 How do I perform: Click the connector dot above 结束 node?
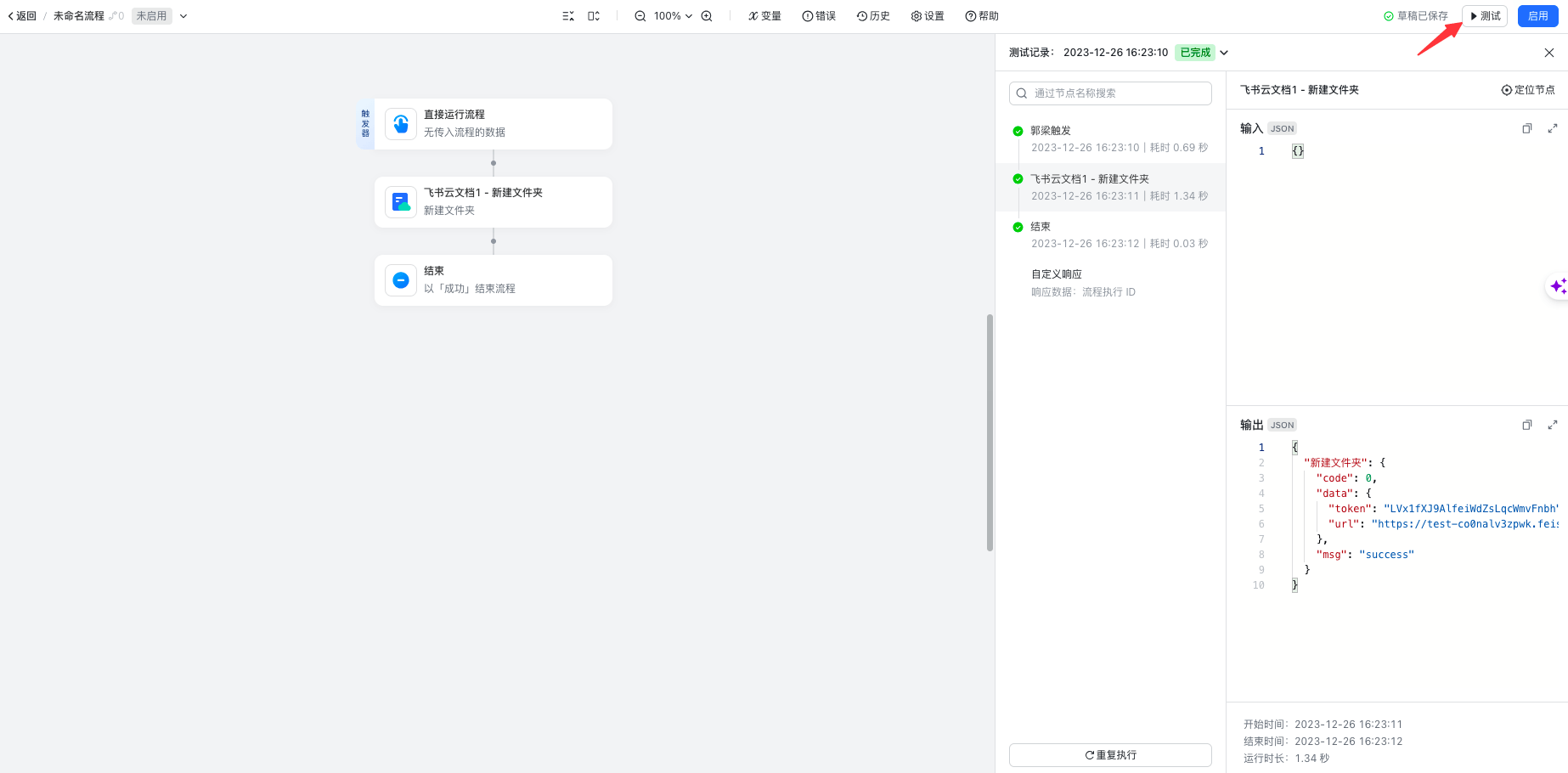click(x=494, y=241)
